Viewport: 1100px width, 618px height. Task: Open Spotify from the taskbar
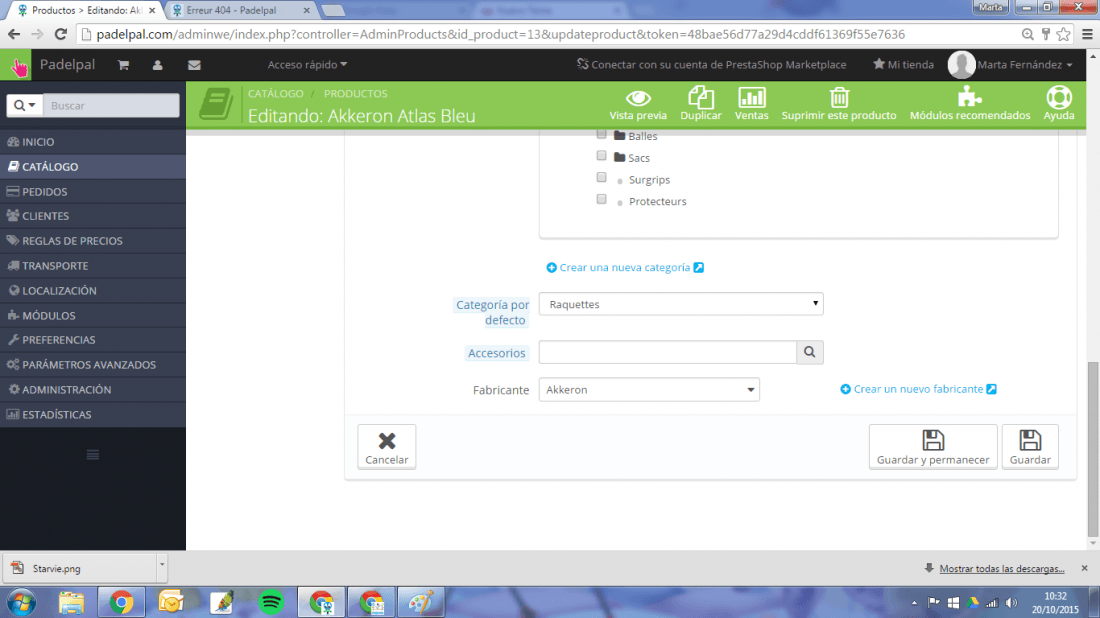[271, 603]
